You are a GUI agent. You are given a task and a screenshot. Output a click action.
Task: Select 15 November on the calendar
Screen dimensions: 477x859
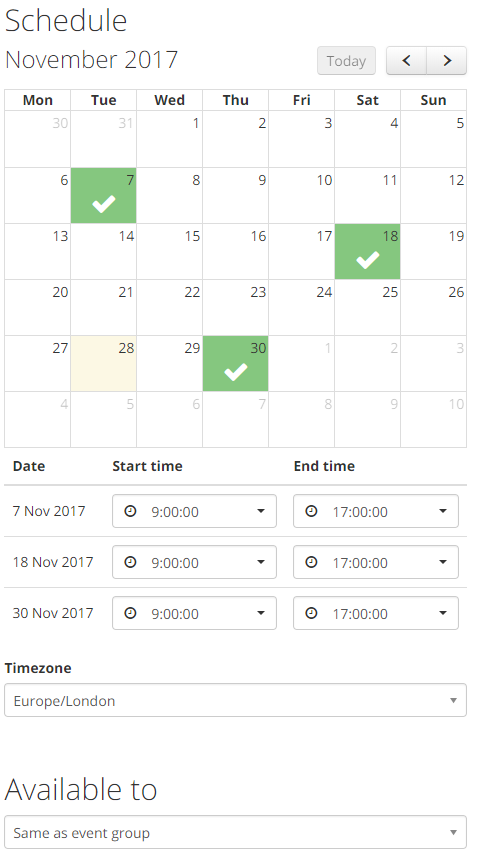click(x=170, y=251)
